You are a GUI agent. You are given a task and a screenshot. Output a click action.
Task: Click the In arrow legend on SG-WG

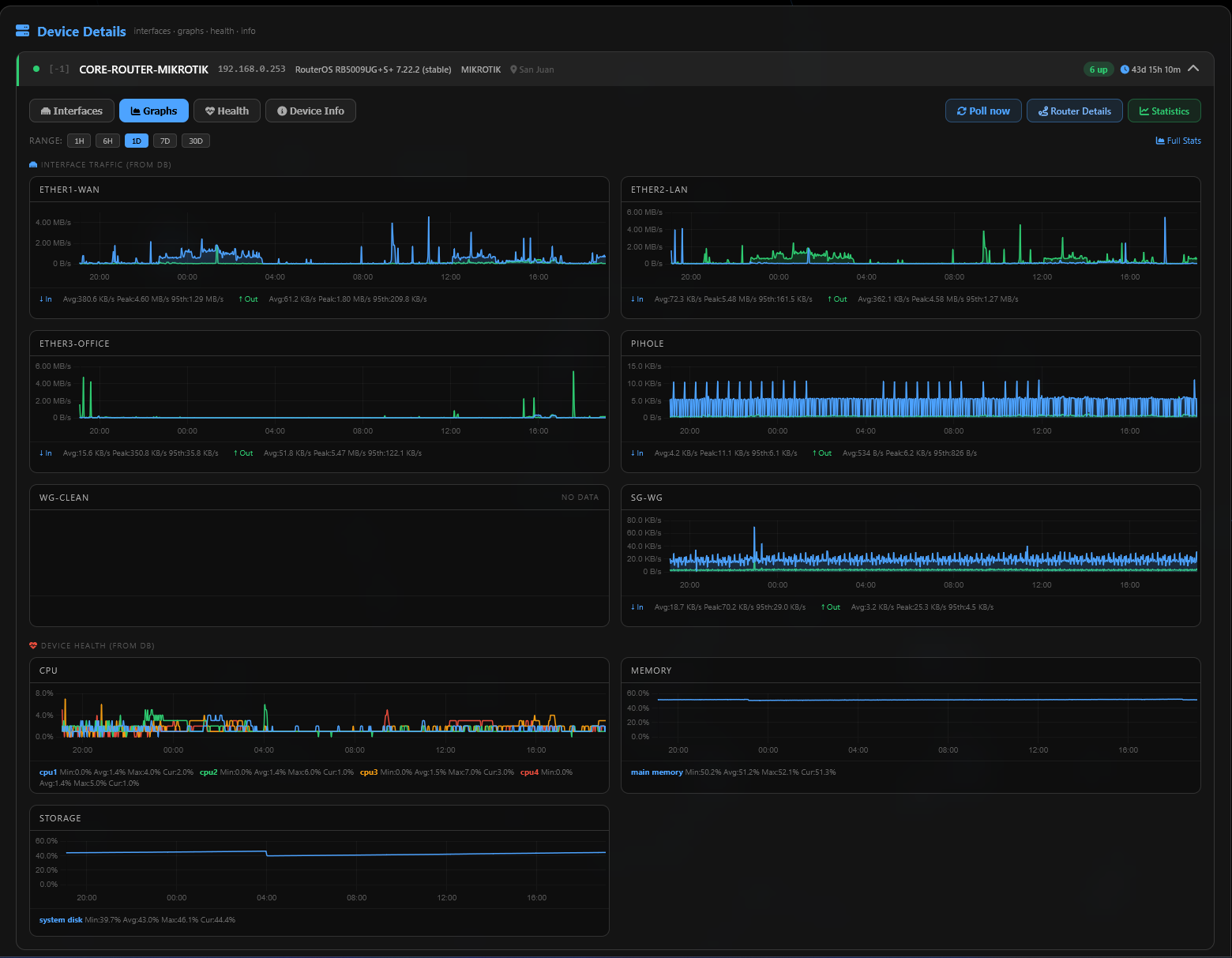coord(637,607)
